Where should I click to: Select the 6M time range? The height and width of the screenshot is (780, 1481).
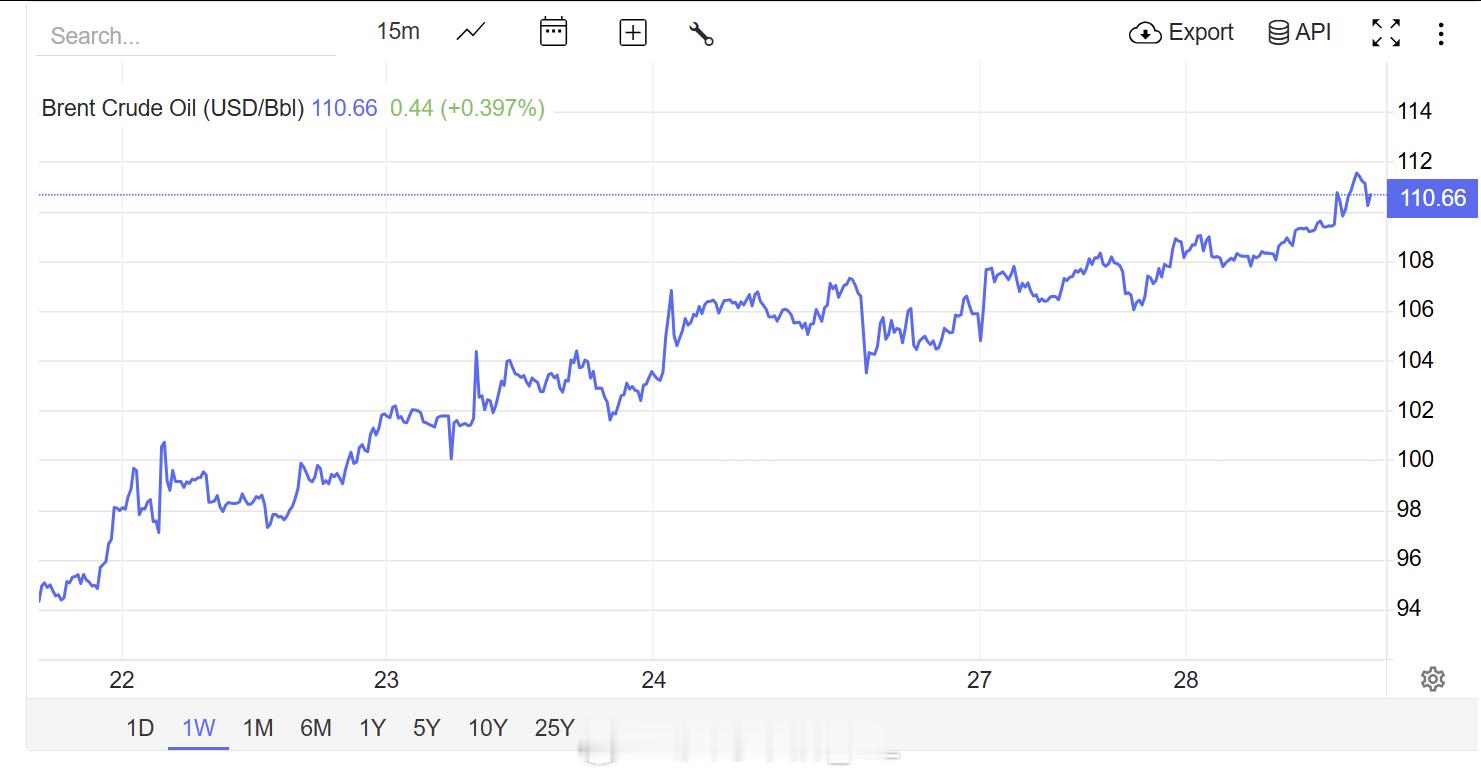[316, 728]
